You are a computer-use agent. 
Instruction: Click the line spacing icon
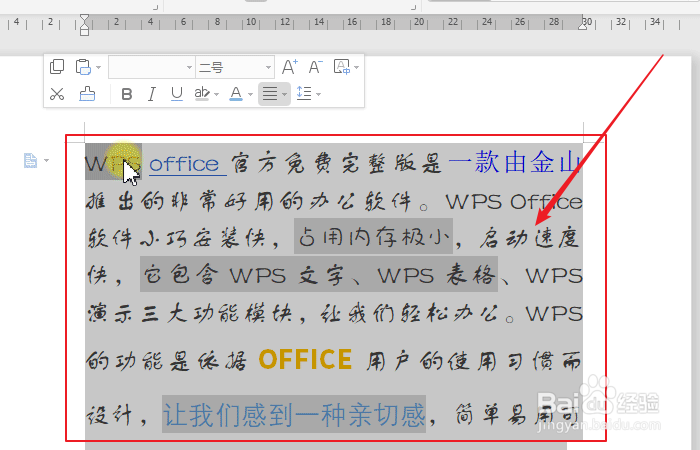click(x=304, y=94)
